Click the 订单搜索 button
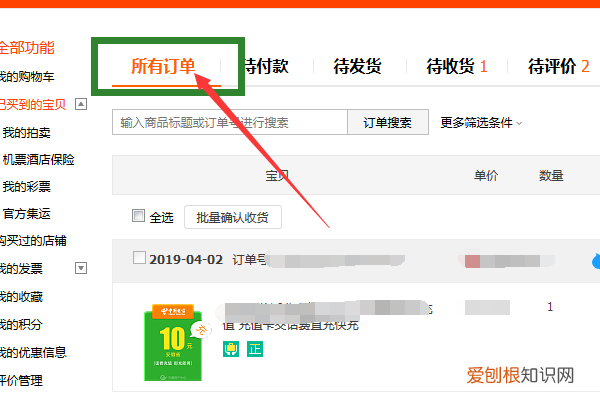Screen dimensions: 600x394 (388, 122)
